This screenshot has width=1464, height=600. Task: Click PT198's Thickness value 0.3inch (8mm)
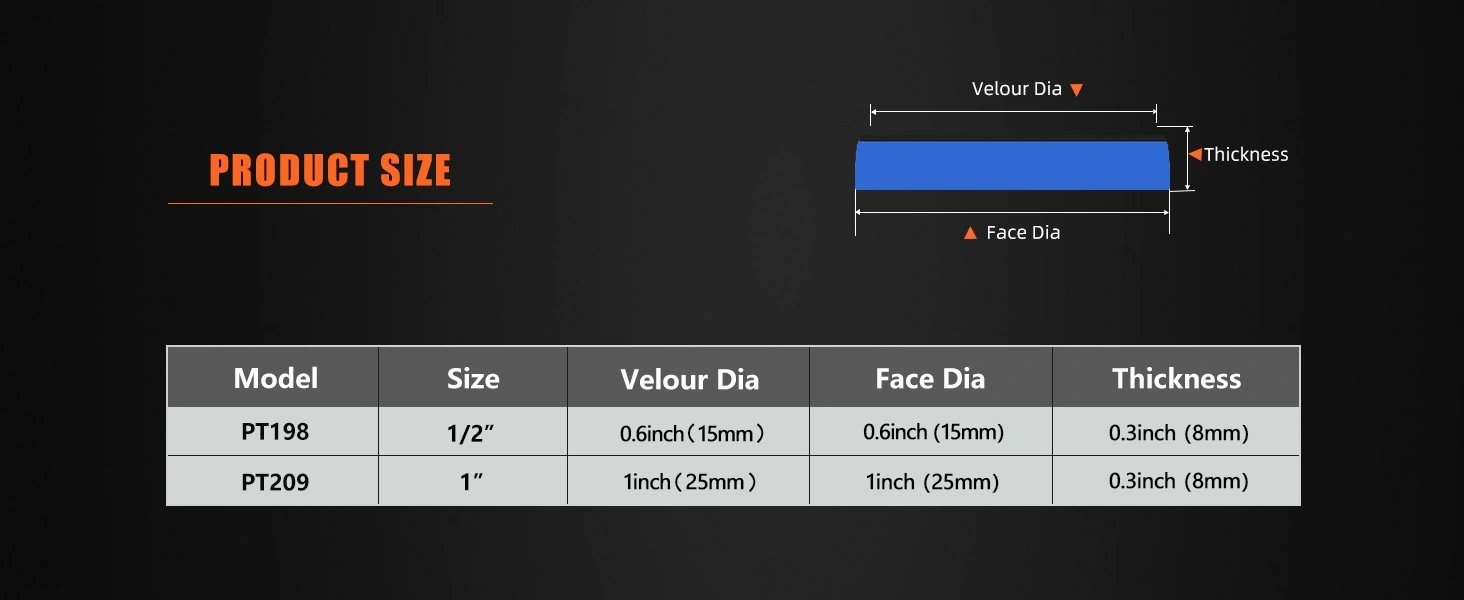click(x=1178, y=433)
